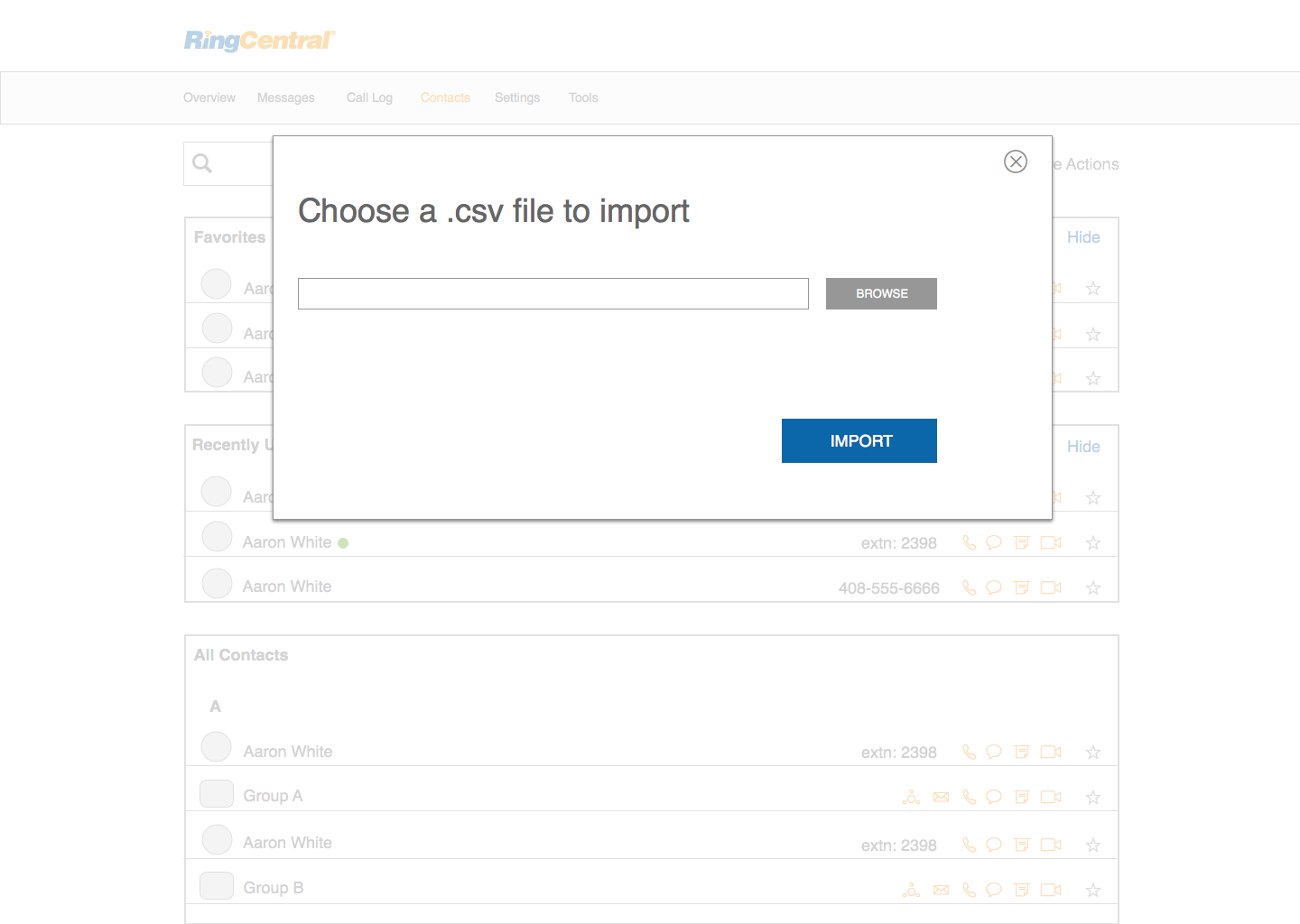Click chat bubble for Group A
The image size is (1300, 924).
tap(994, 797)
